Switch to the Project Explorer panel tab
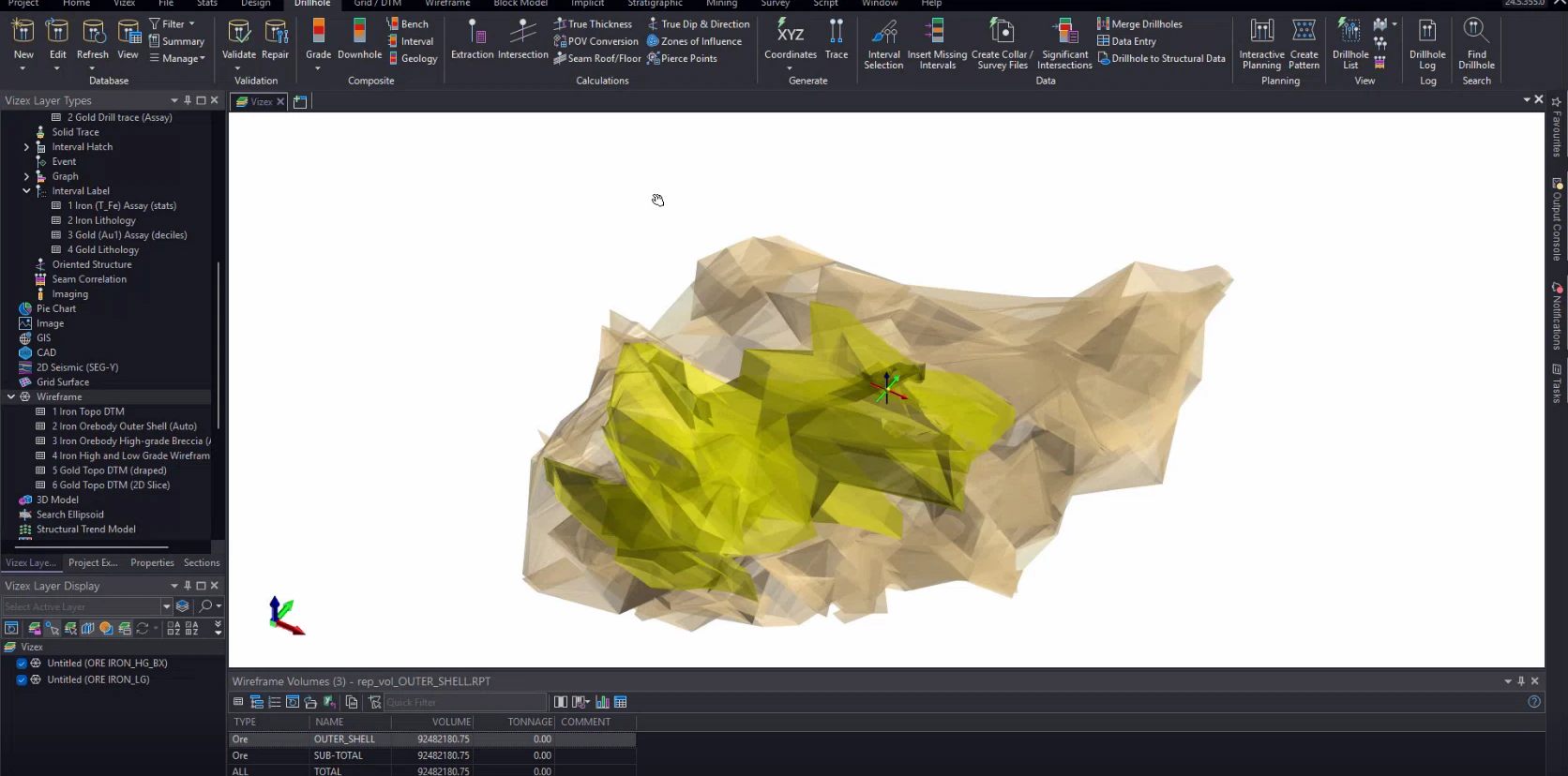The height and width of the screenshot is (776, 1568). pos(93,562)
